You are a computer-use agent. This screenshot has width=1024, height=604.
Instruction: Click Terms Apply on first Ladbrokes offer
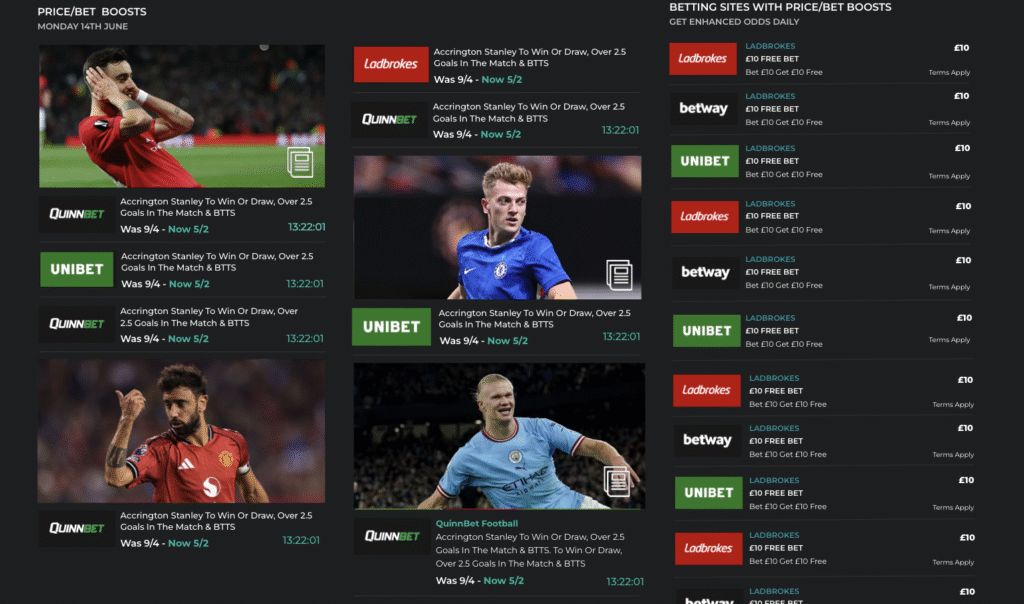949,72
